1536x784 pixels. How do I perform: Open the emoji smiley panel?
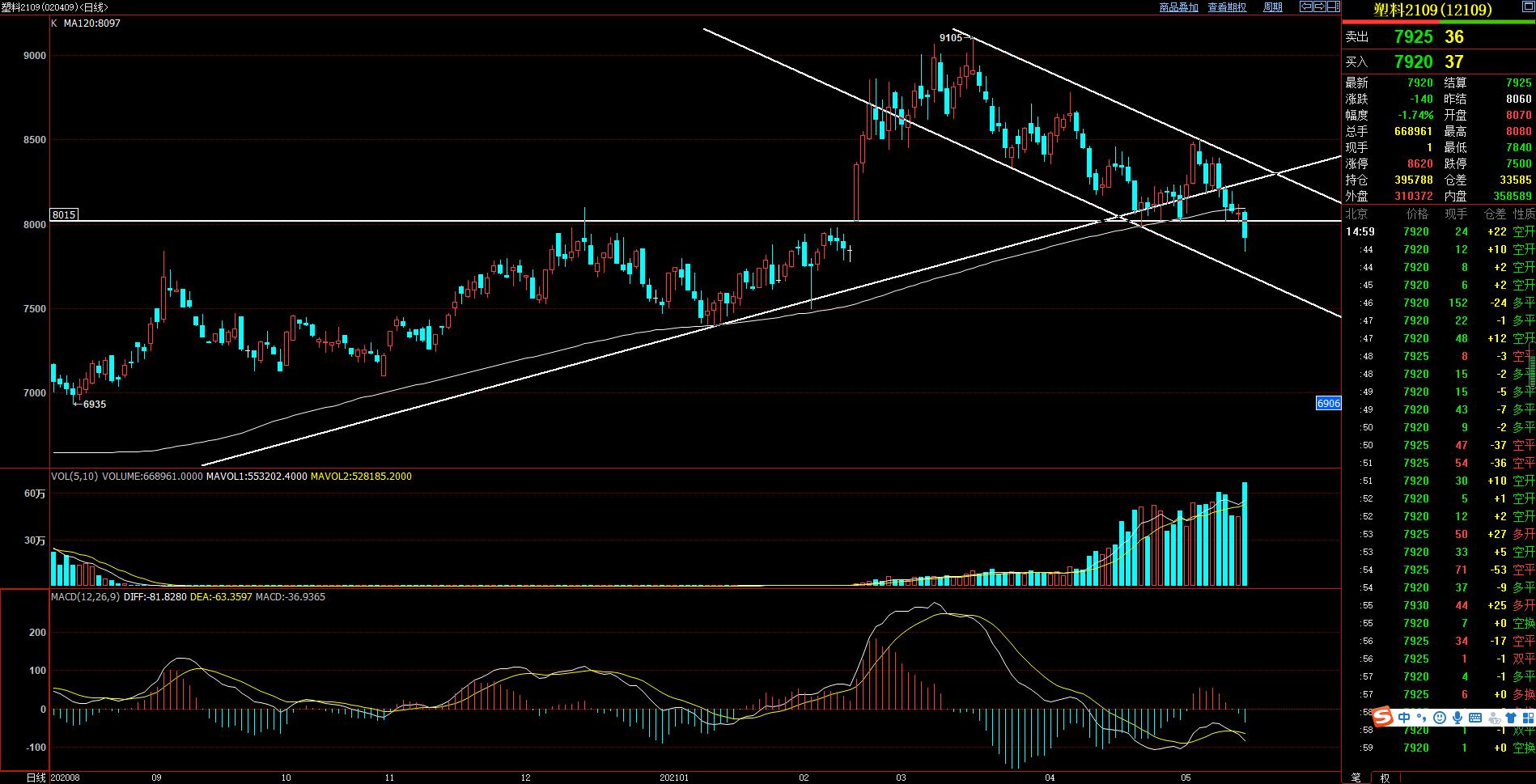pos(1440,718)
